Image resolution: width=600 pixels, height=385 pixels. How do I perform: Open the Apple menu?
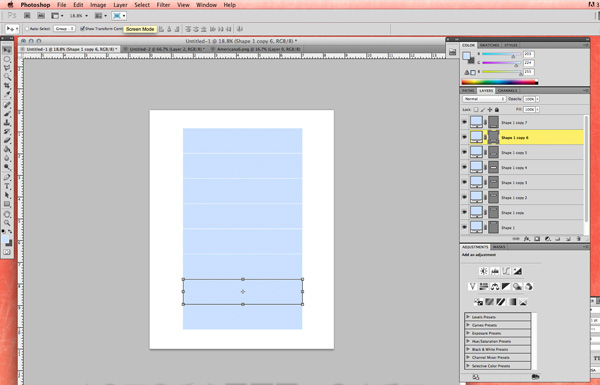10,5
